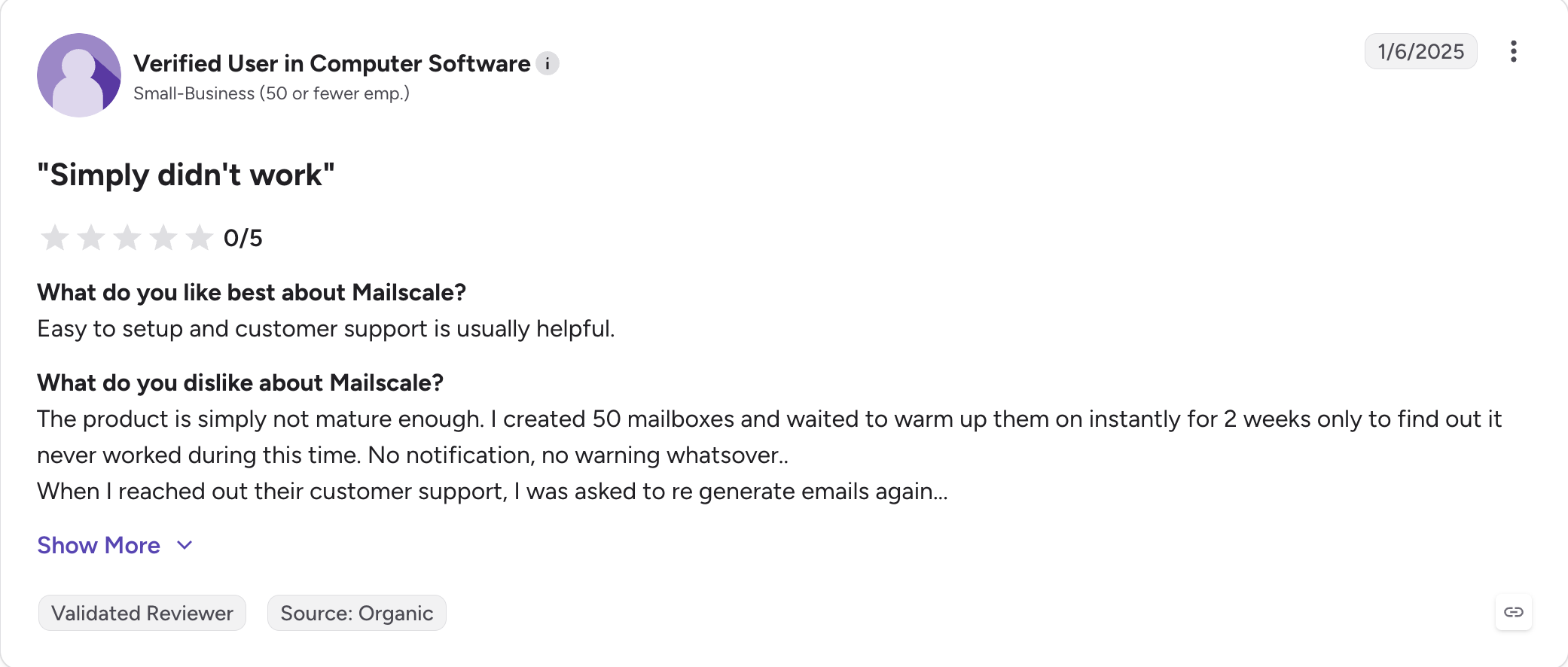This screenshot has height=667, width=1568.
Task: Click the Verified User in Computer Software name
Action: point(332,64)
